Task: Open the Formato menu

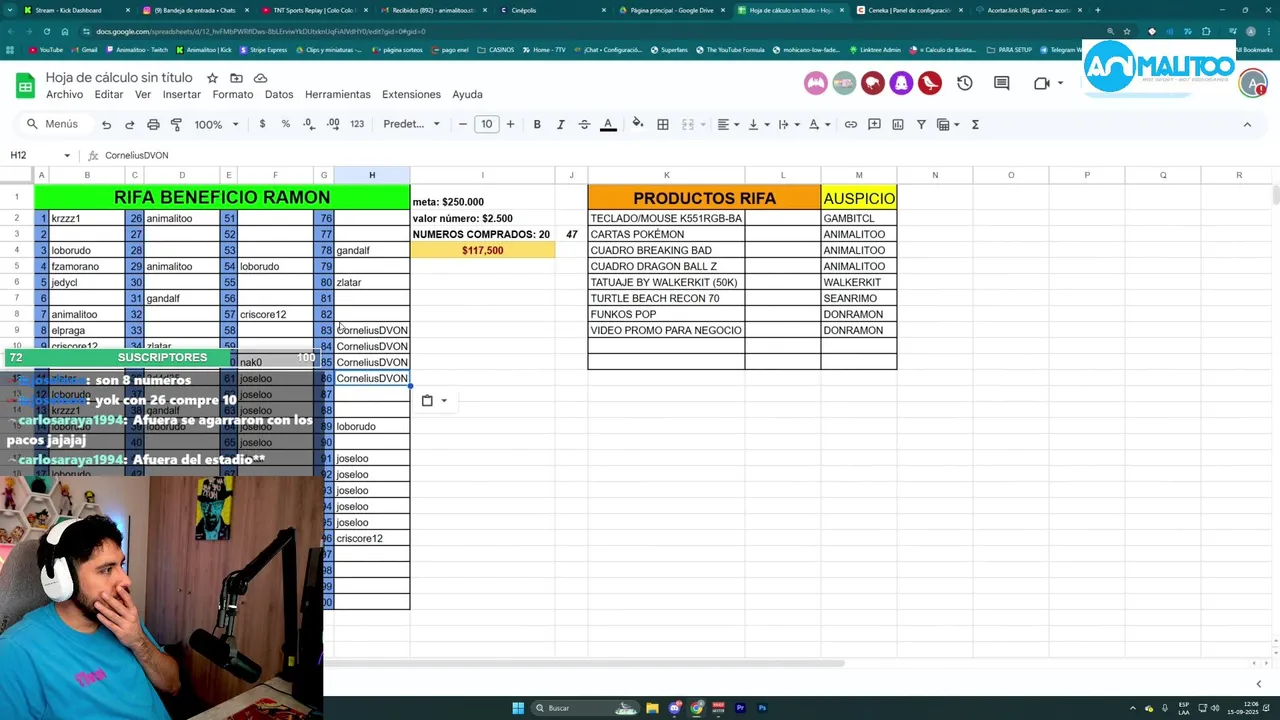Action: tap(233, 94)
